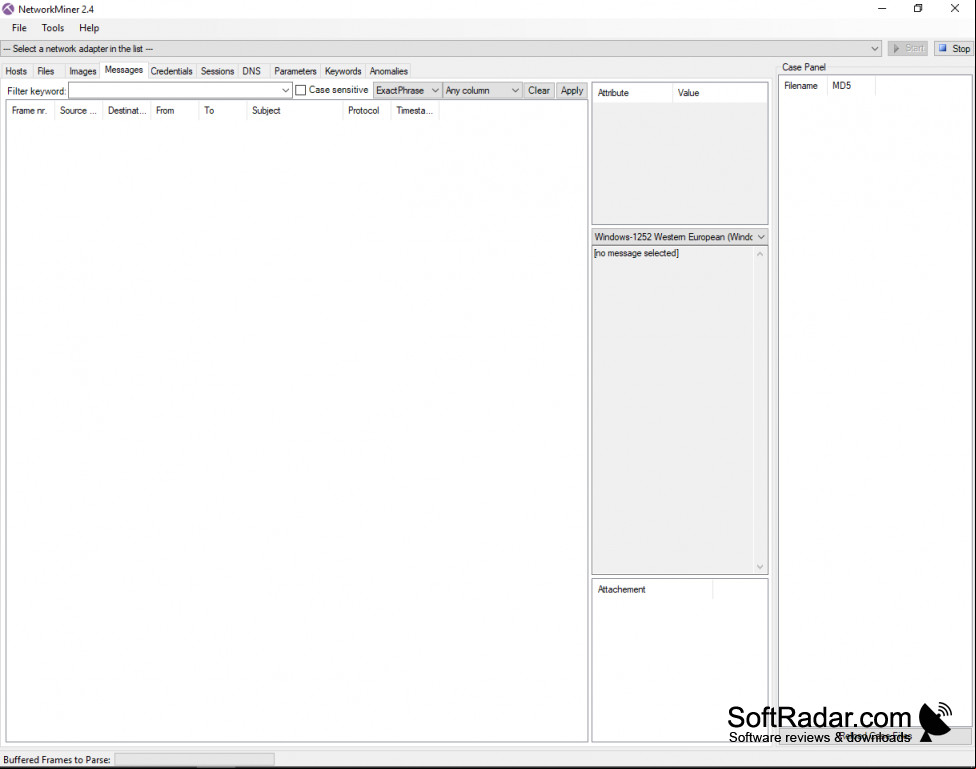Open the Parameters tab
The image size is (976, 769).
[x=296, y=71]
